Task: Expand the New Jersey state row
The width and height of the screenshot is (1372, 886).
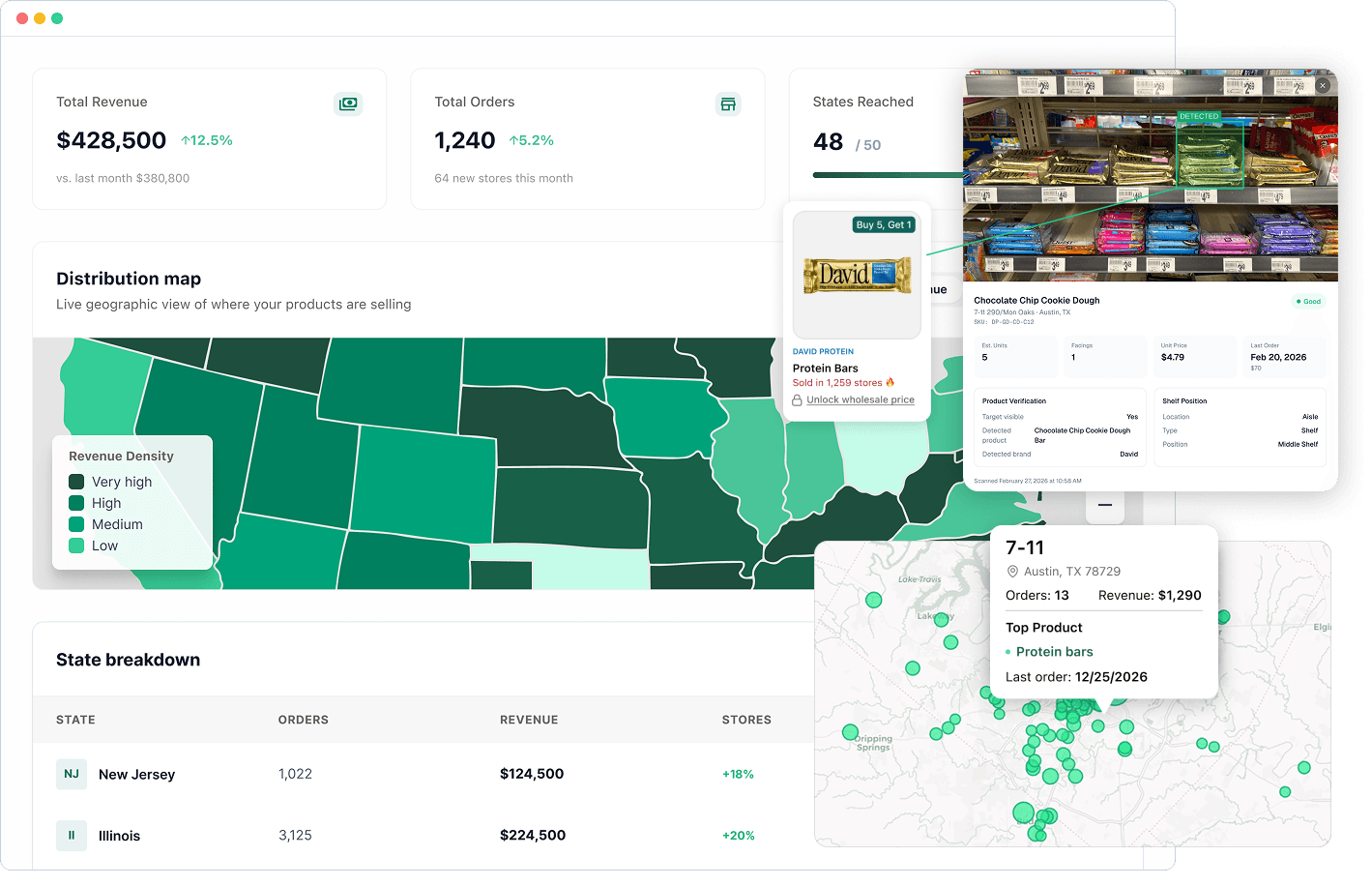Action: [136, 774]
